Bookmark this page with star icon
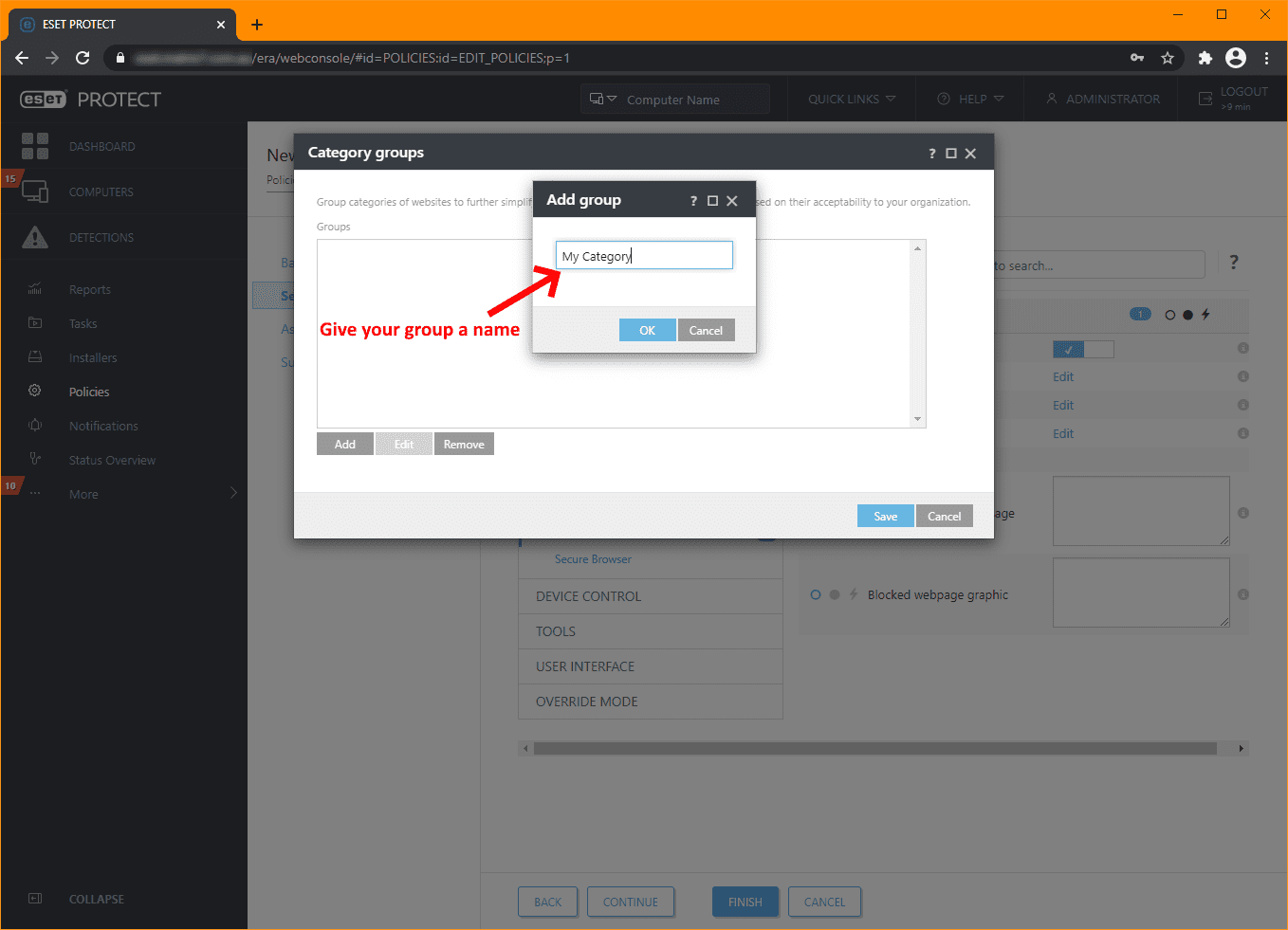1288x930 pixels. coord(1168,58)
